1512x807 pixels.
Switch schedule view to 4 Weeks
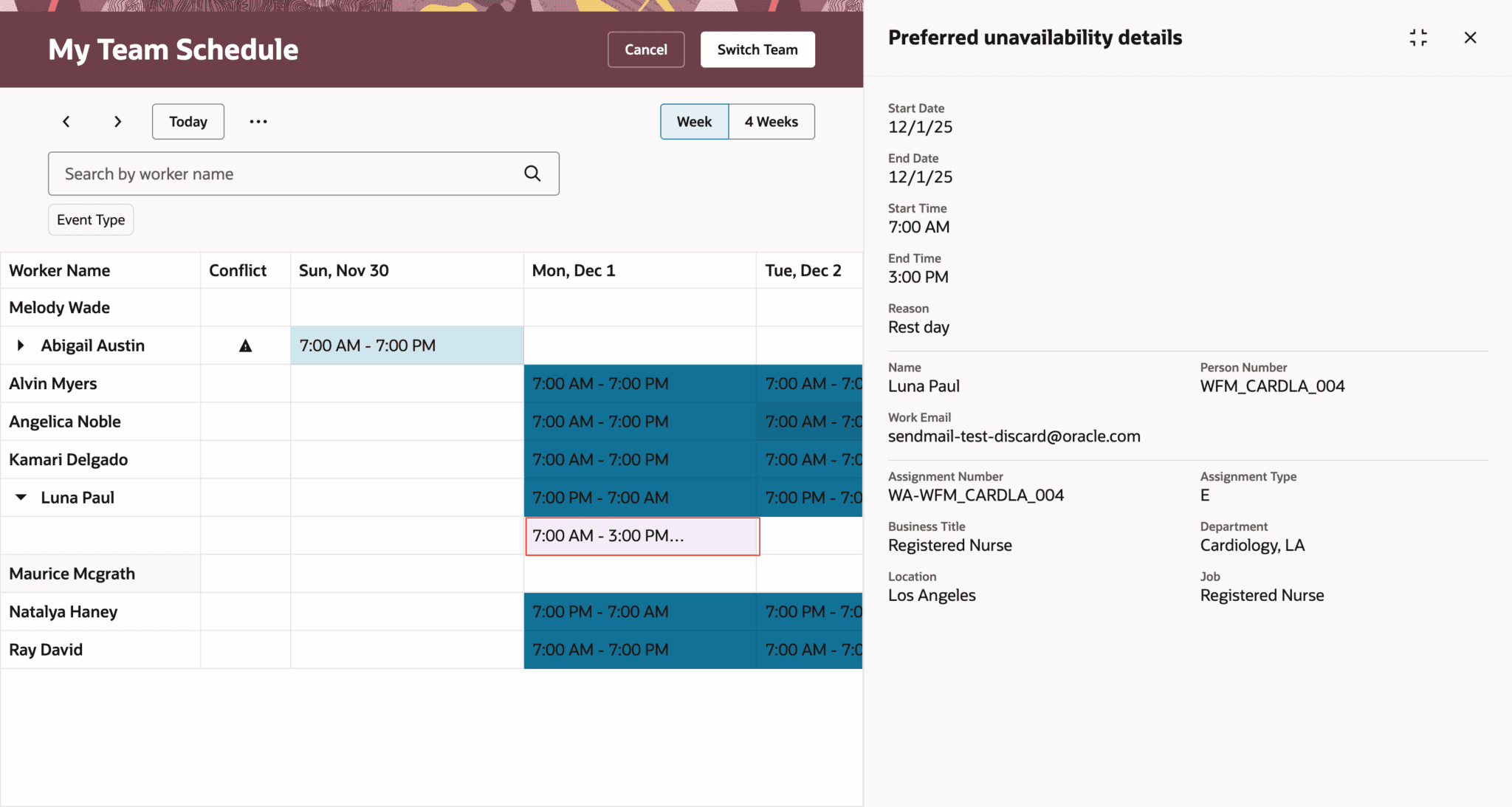click(771, 121)
